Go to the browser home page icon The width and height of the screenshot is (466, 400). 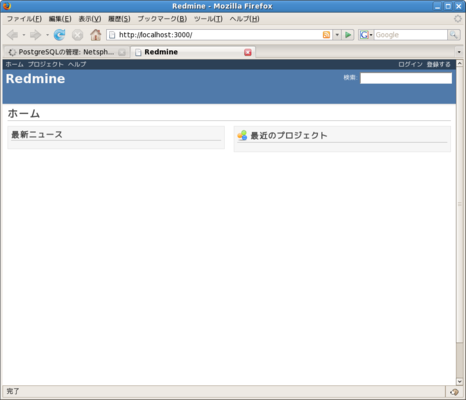[x=95, y=35]
